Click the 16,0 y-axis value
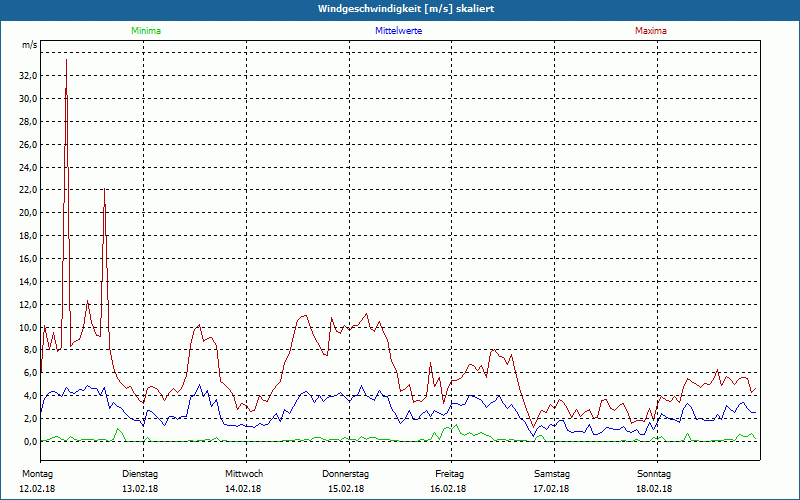The width and height of the screenshot is (800, 500). [x=29, y=259]
